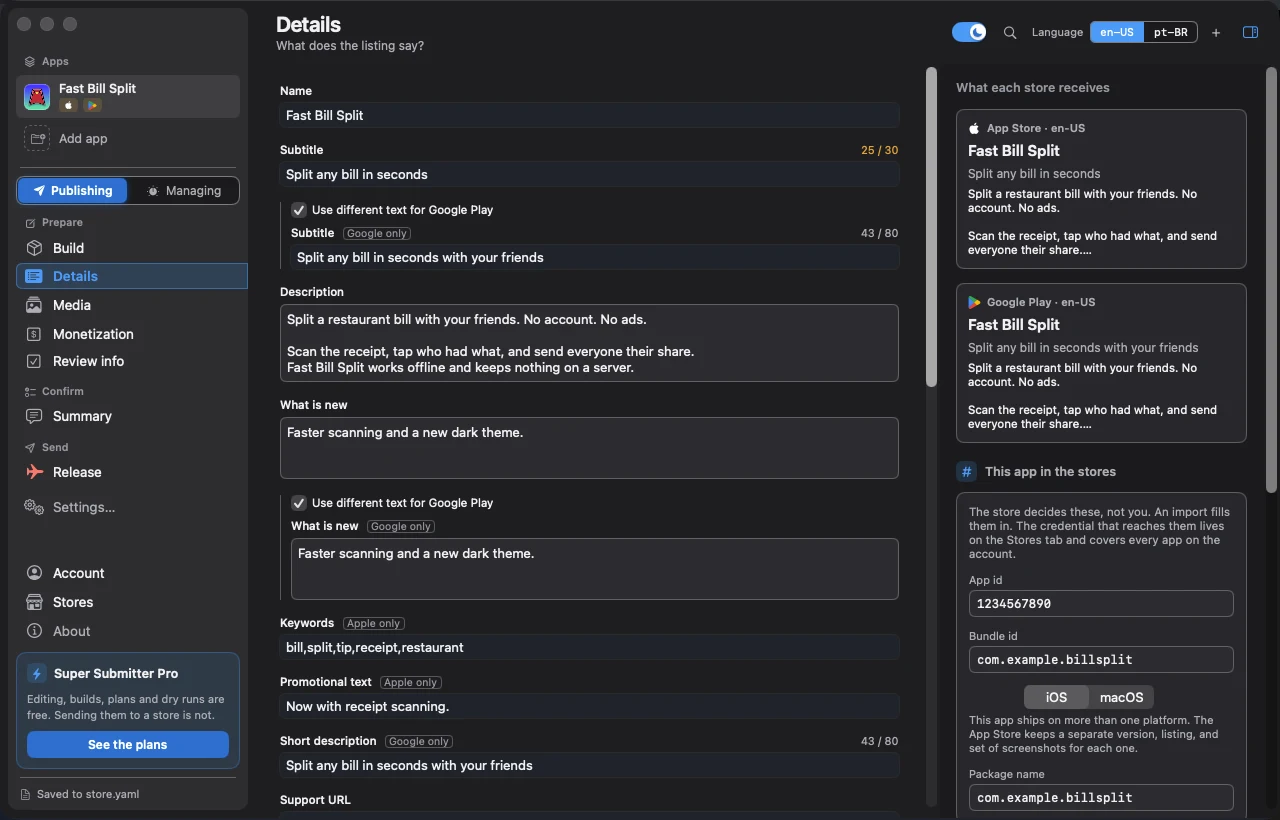Click the Bundle id field

[x=1101, y=660]
